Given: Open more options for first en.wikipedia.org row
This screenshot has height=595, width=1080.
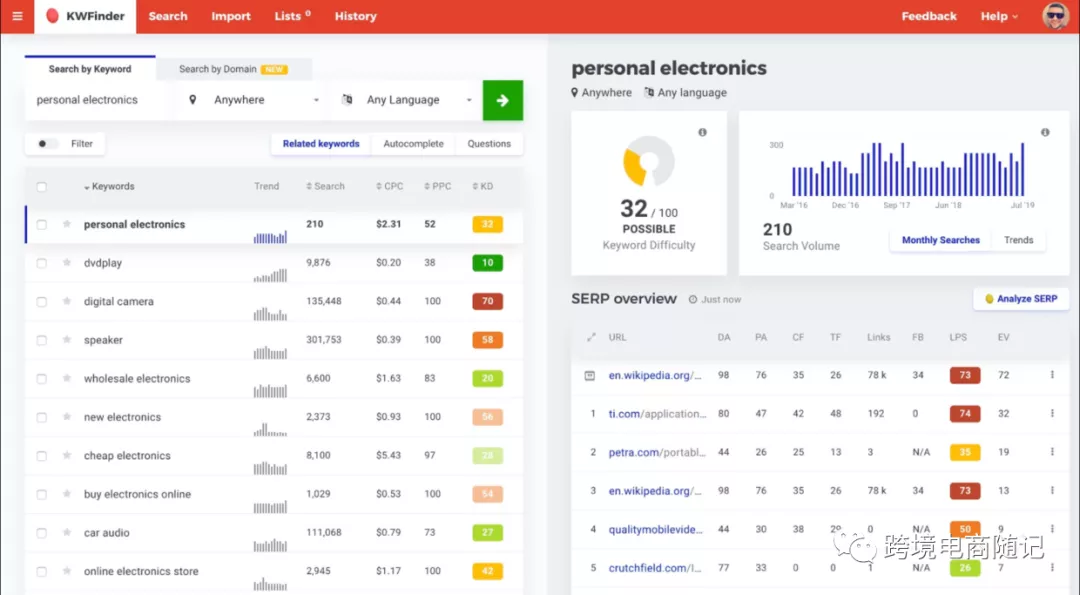Looking at the screenshot, I should (x=1052, y=375).
